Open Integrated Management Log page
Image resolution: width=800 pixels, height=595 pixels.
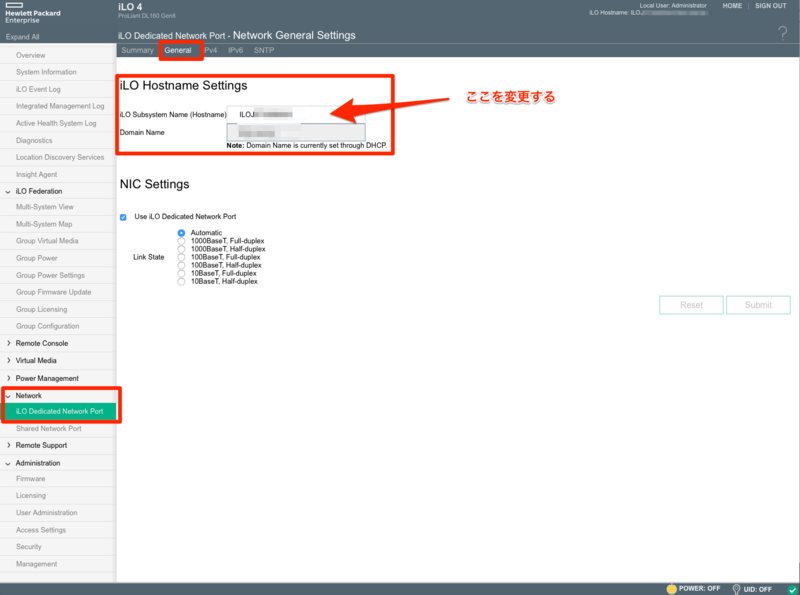point(58,106)
